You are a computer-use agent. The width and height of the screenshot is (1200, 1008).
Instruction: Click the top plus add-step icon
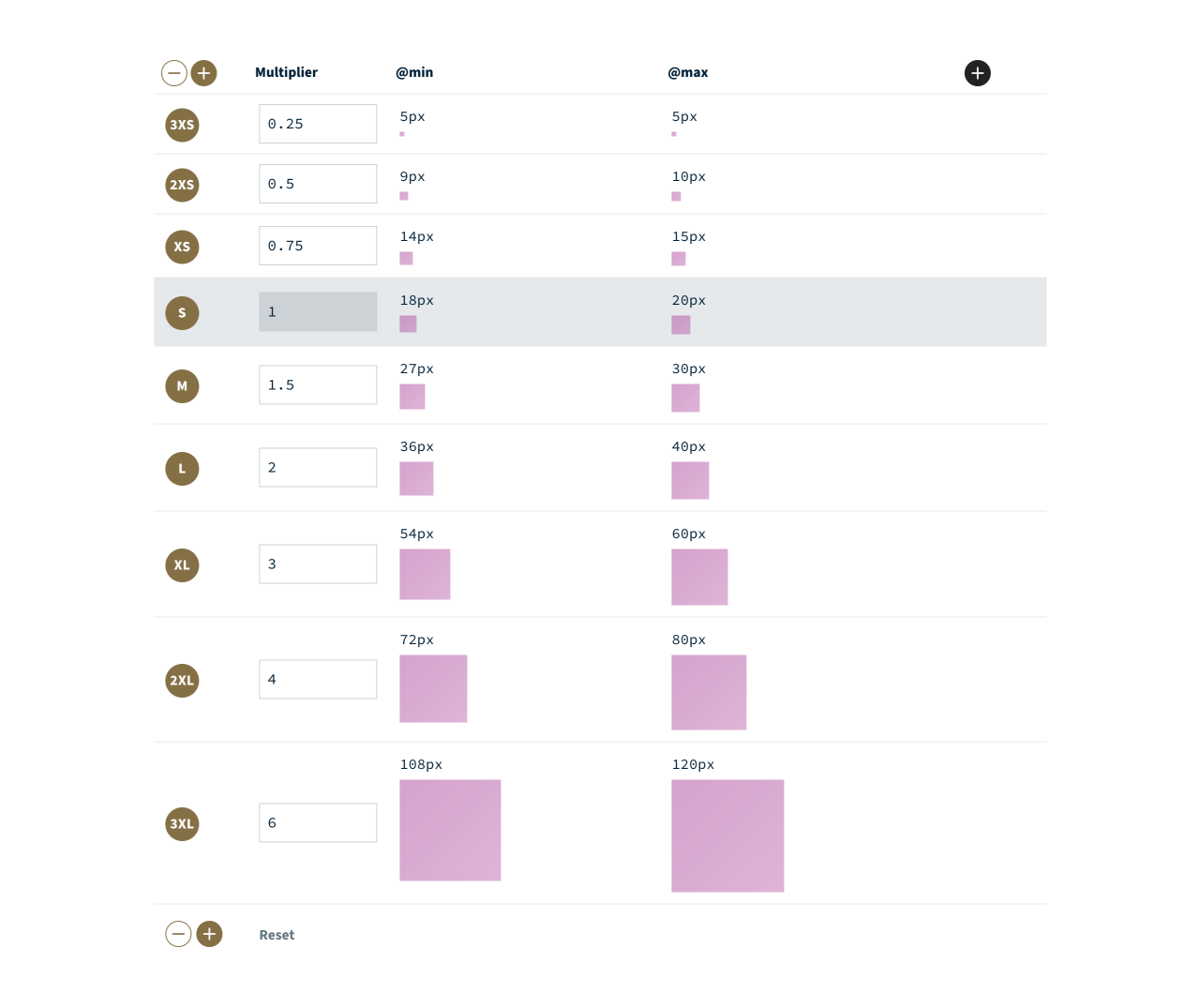pyautogui.click(x=203, y=73)
